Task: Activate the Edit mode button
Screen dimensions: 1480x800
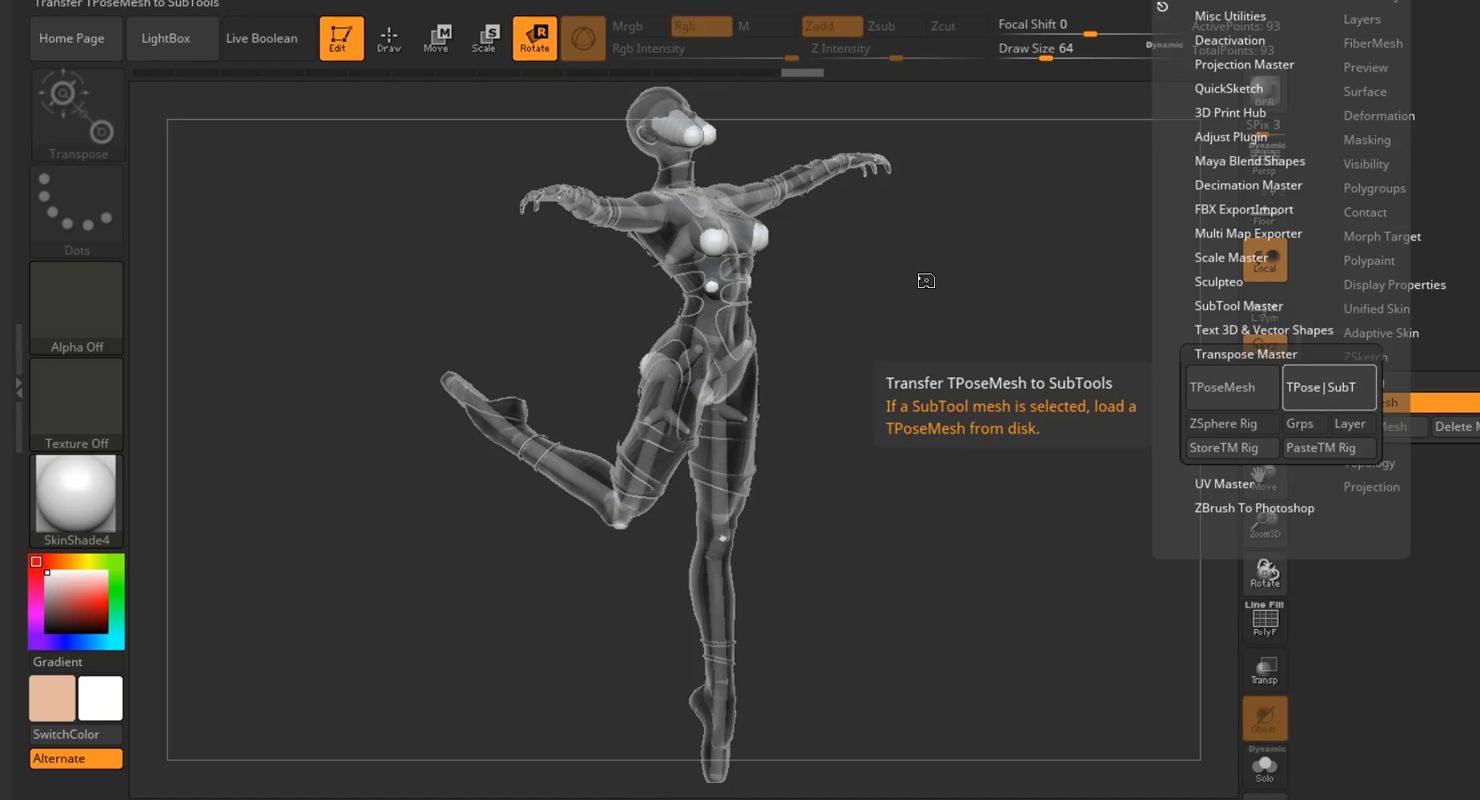Action: coord(341,38)
